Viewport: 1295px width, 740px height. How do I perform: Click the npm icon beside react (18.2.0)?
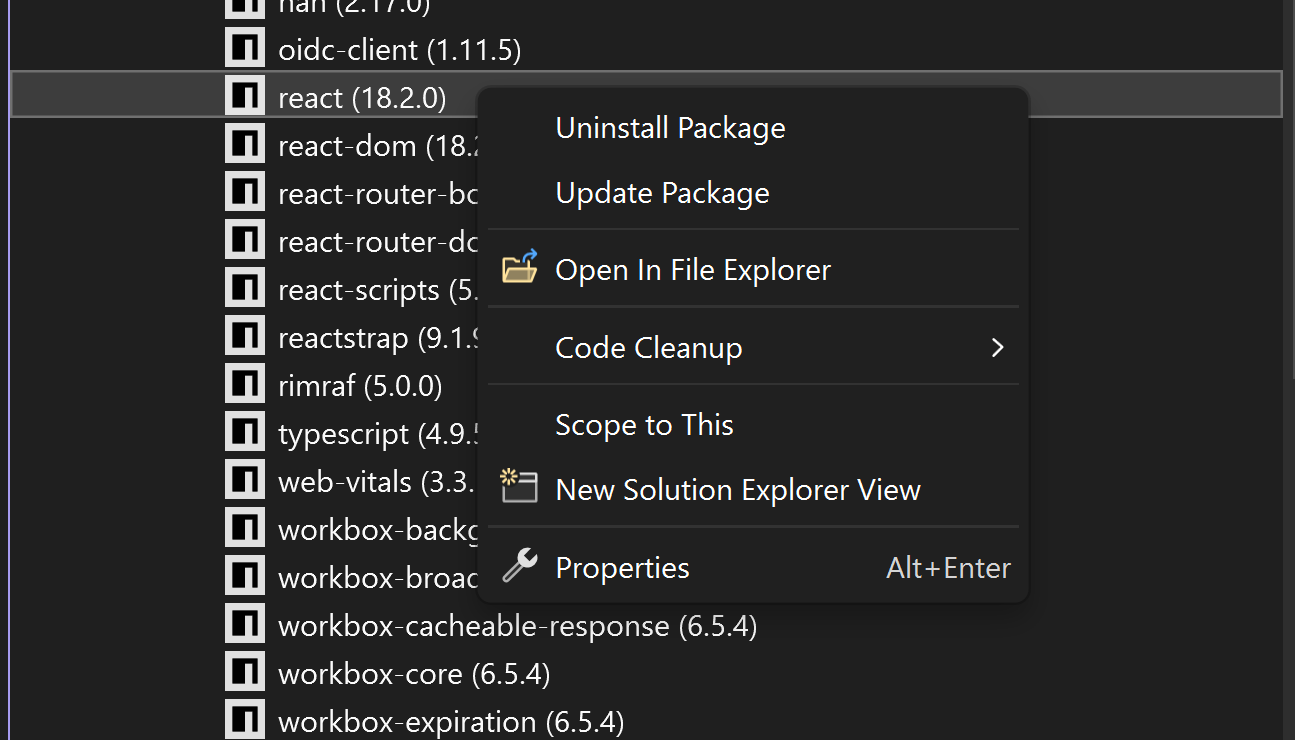[245, 96]
